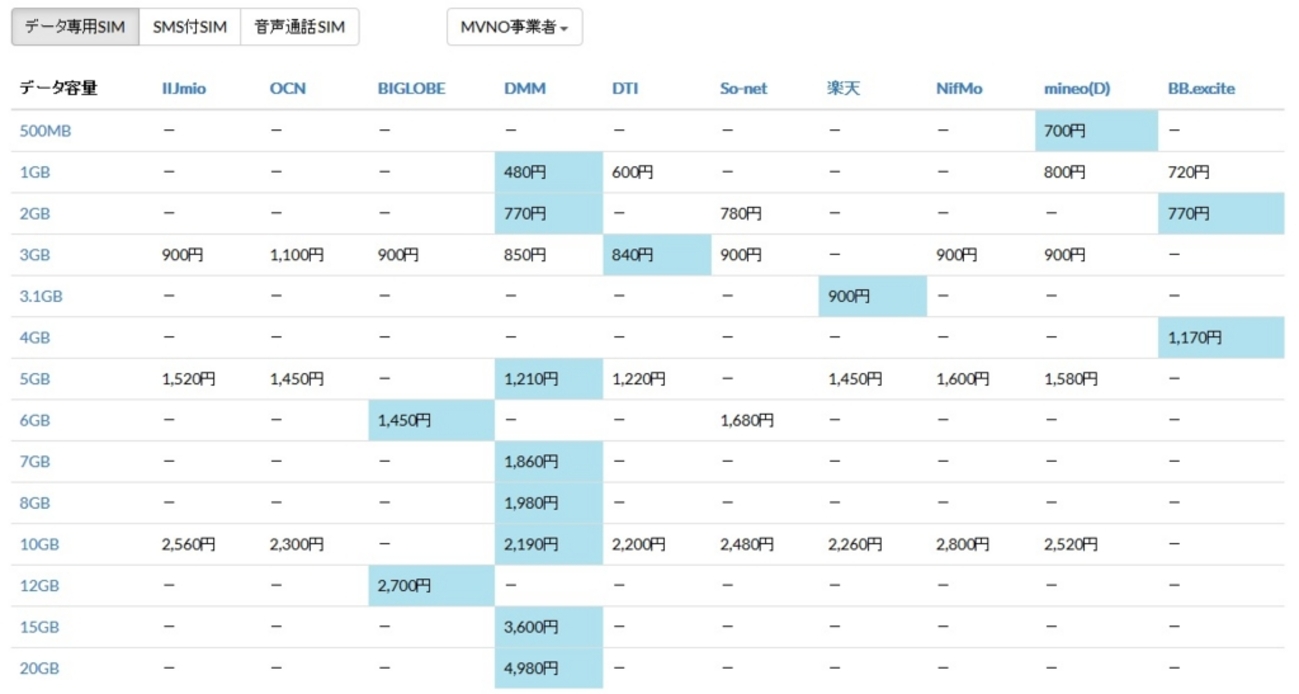
Task: Click the 2,200円 DTI price cell
Action: tap(657, 545)
